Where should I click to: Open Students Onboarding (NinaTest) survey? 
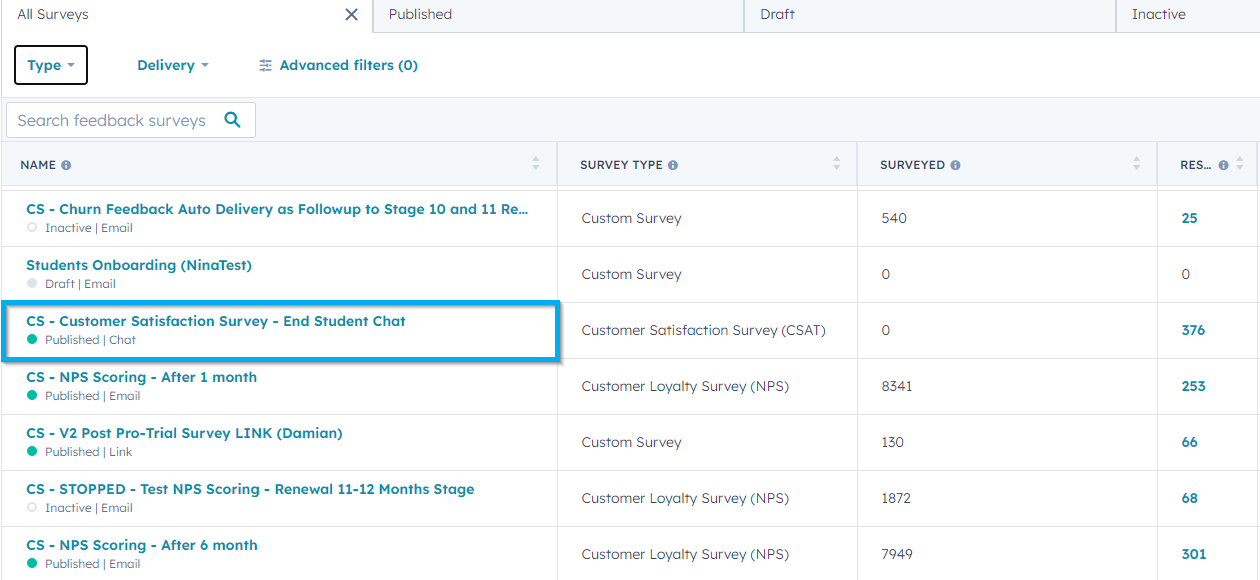click(139, 265)
